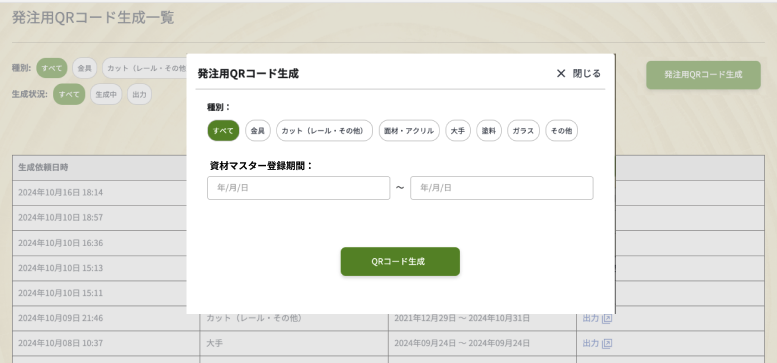Close the dialog with the X icon
The height and width of the screenshot is (363, 777).
[x=560, y=73]
